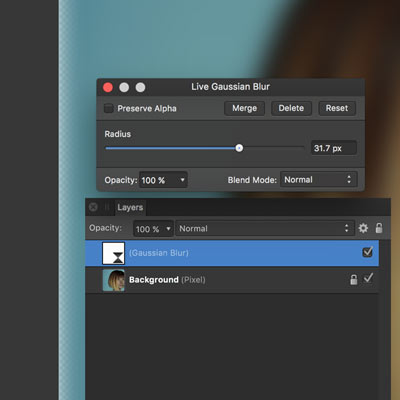
Task: Expand the Layers panel Opacity percentage dropdown
Action: click(x=153, y=229)
